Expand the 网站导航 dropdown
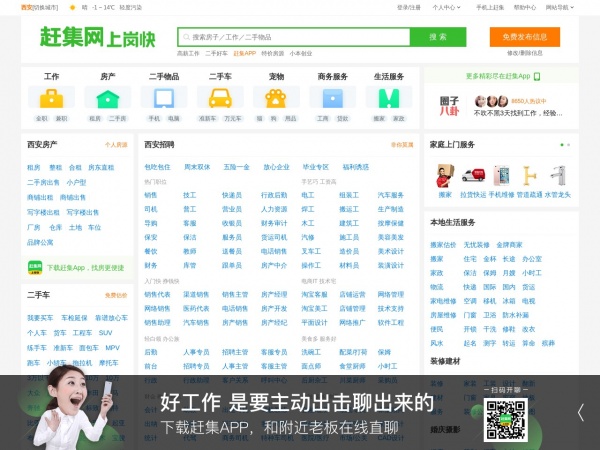This screenshot has width=600, height=450. (x=560, y=7)
